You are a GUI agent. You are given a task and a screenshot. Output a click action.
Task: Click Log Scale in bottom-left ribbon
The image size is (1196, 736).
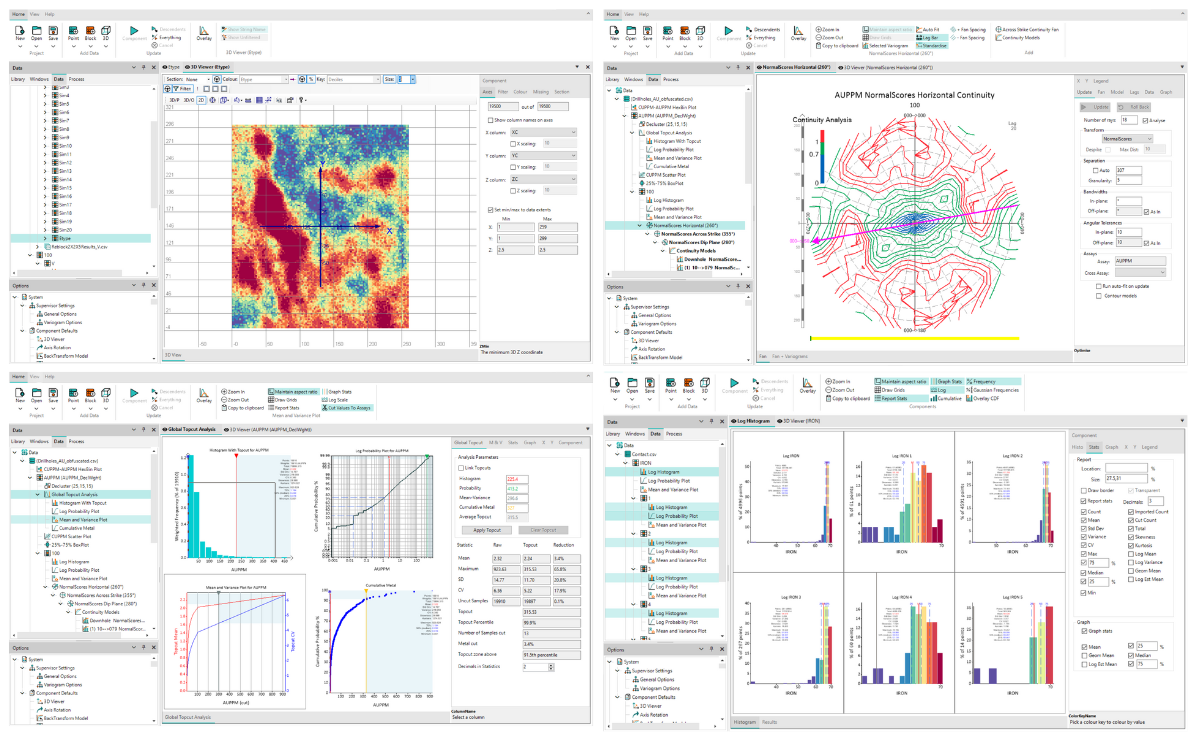[335, 400]
